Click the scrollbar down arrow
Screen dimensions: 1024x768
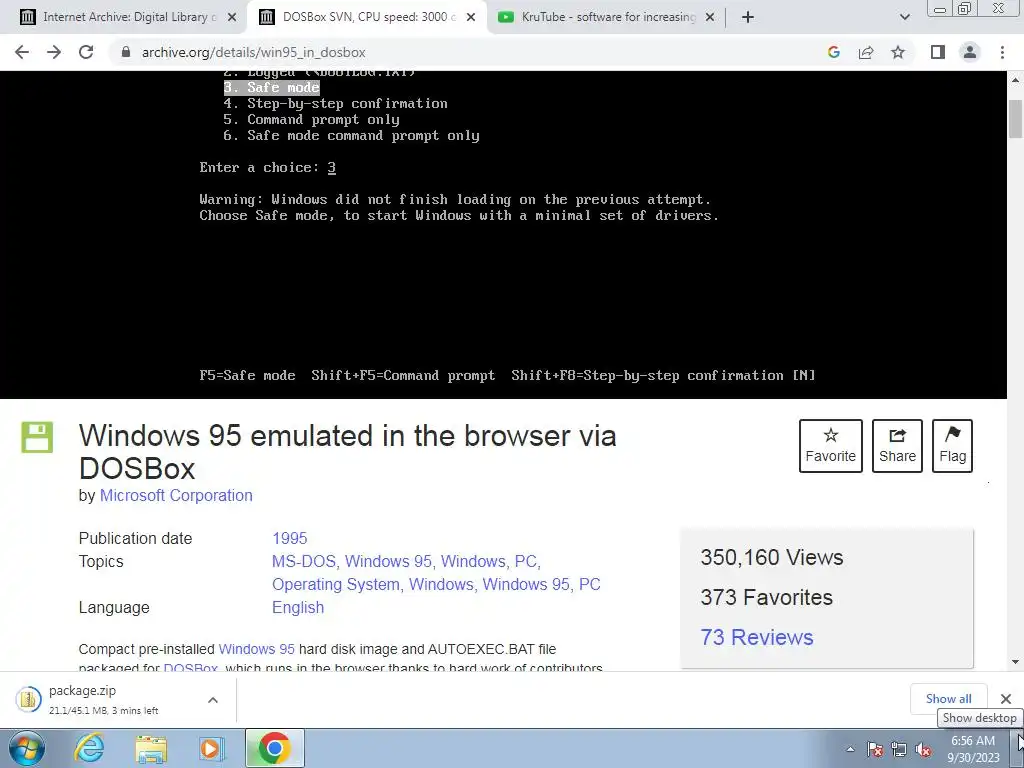[x=1015, y=662]
